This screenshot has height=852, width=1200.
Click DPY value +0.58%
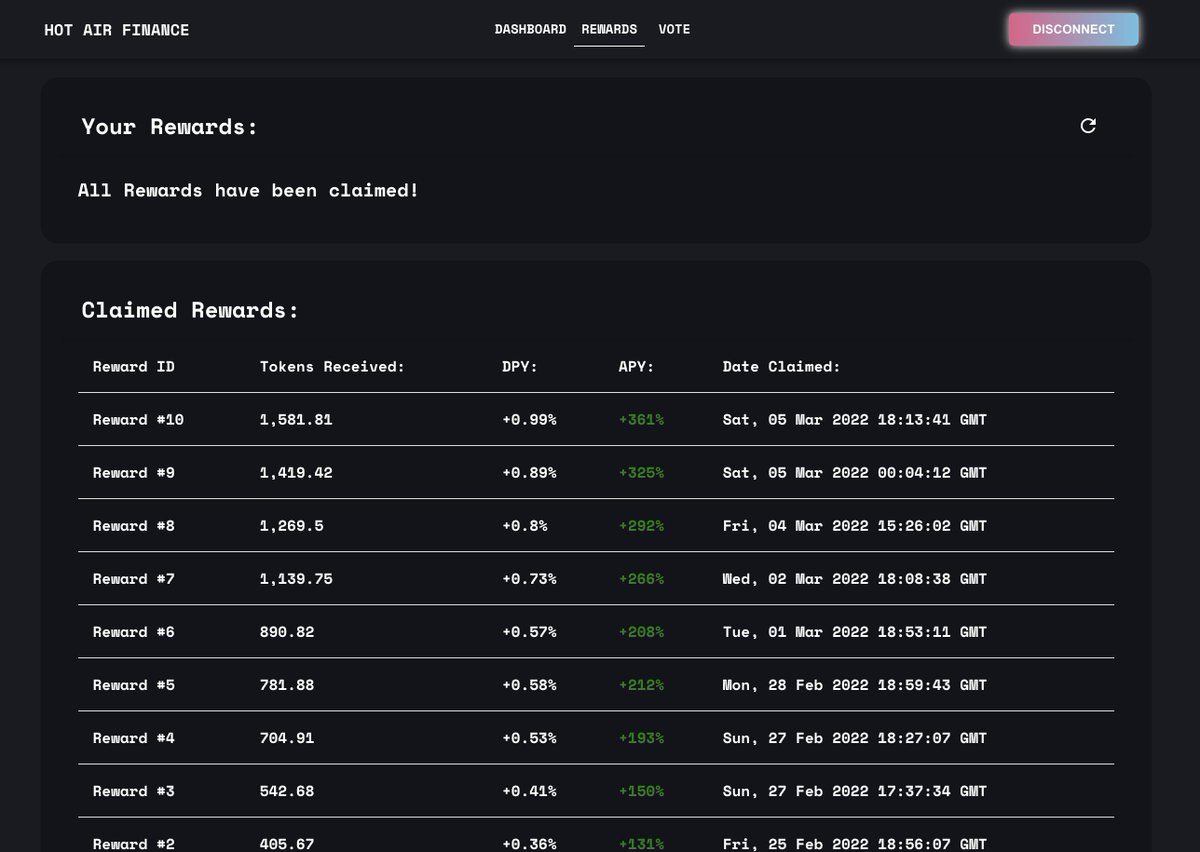(x=529, y=685)
